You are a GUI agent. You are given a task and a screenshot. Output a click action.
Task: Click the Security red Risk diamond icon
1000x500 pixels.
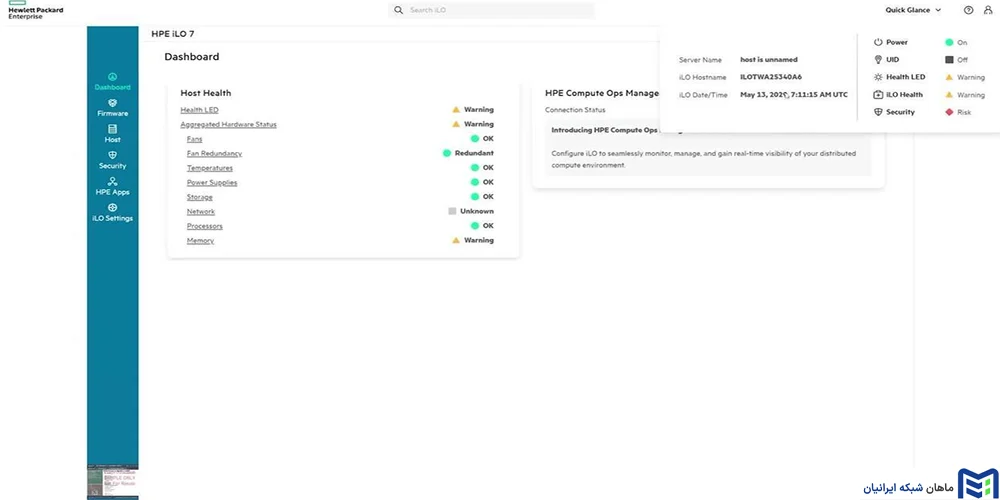click(x=949, y=112)
